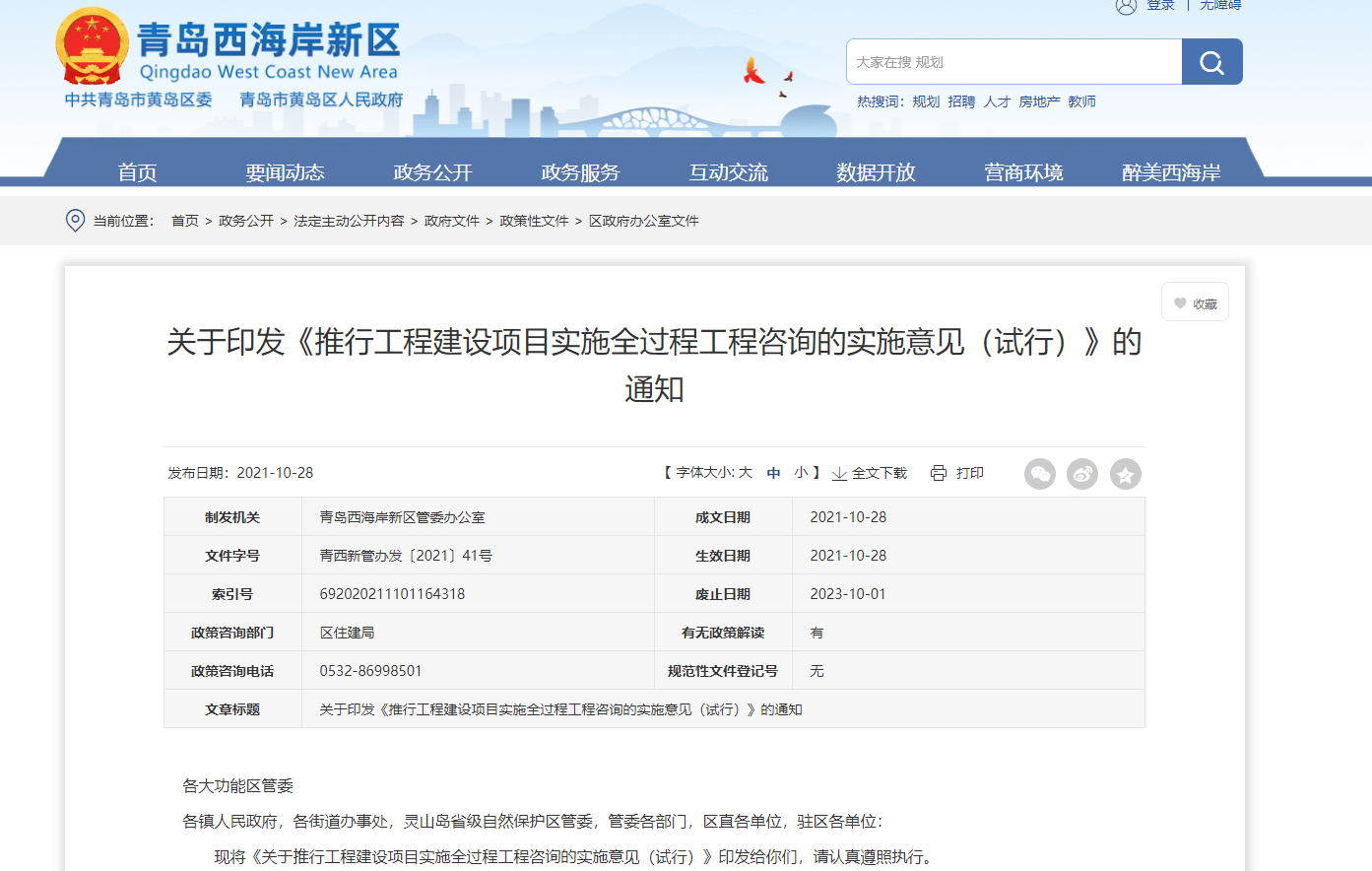Switch to the 数据开放 section
Image resolution: width=1372 pixels, height=871 pixels.
click(876, 170)
